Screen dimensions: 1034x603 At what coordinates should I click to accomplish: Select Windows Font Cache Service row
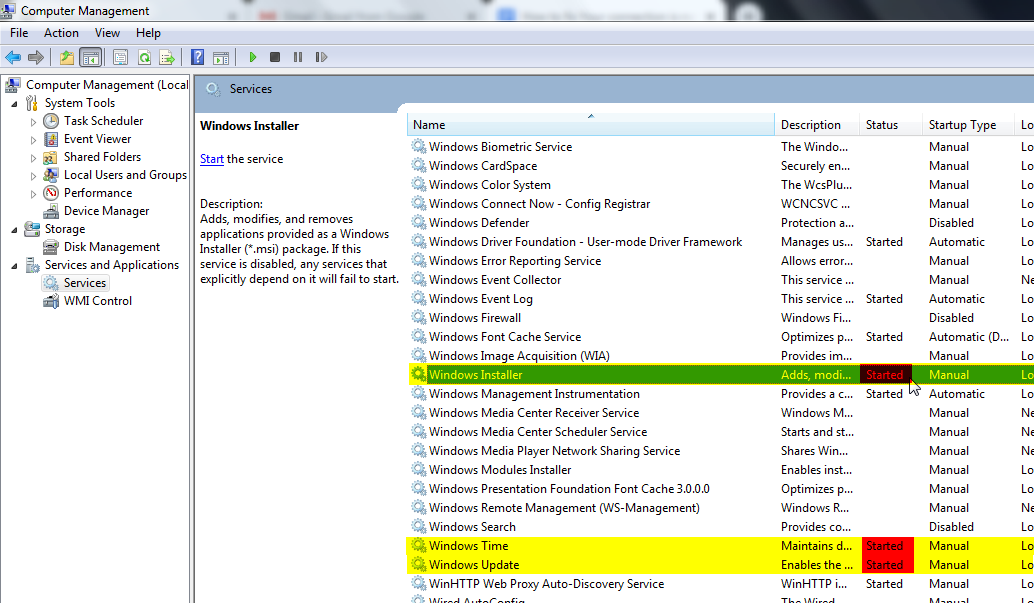click(505, 336)
